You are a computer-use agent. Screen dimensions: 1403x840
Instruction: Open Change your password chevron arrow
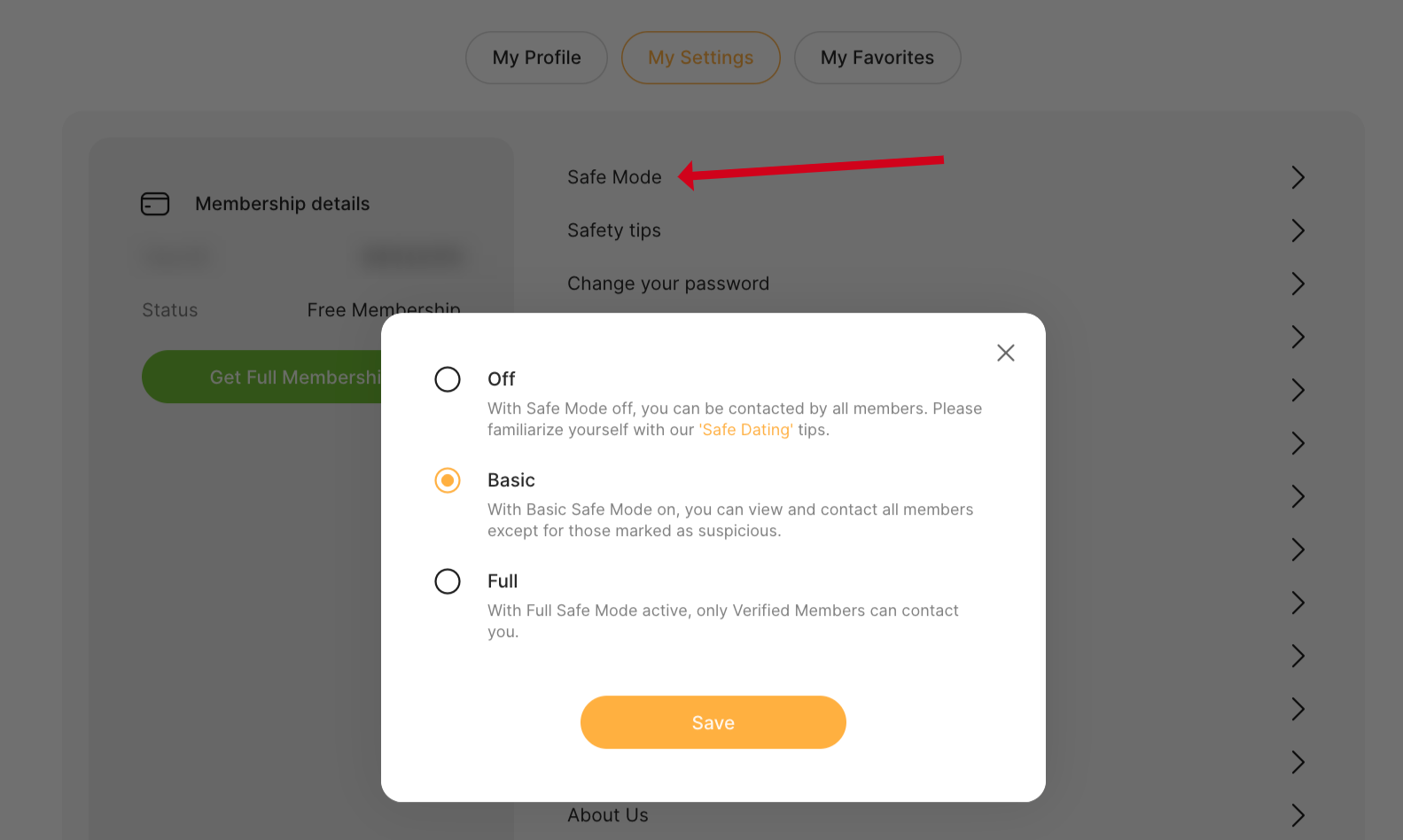coord(1298,284)
